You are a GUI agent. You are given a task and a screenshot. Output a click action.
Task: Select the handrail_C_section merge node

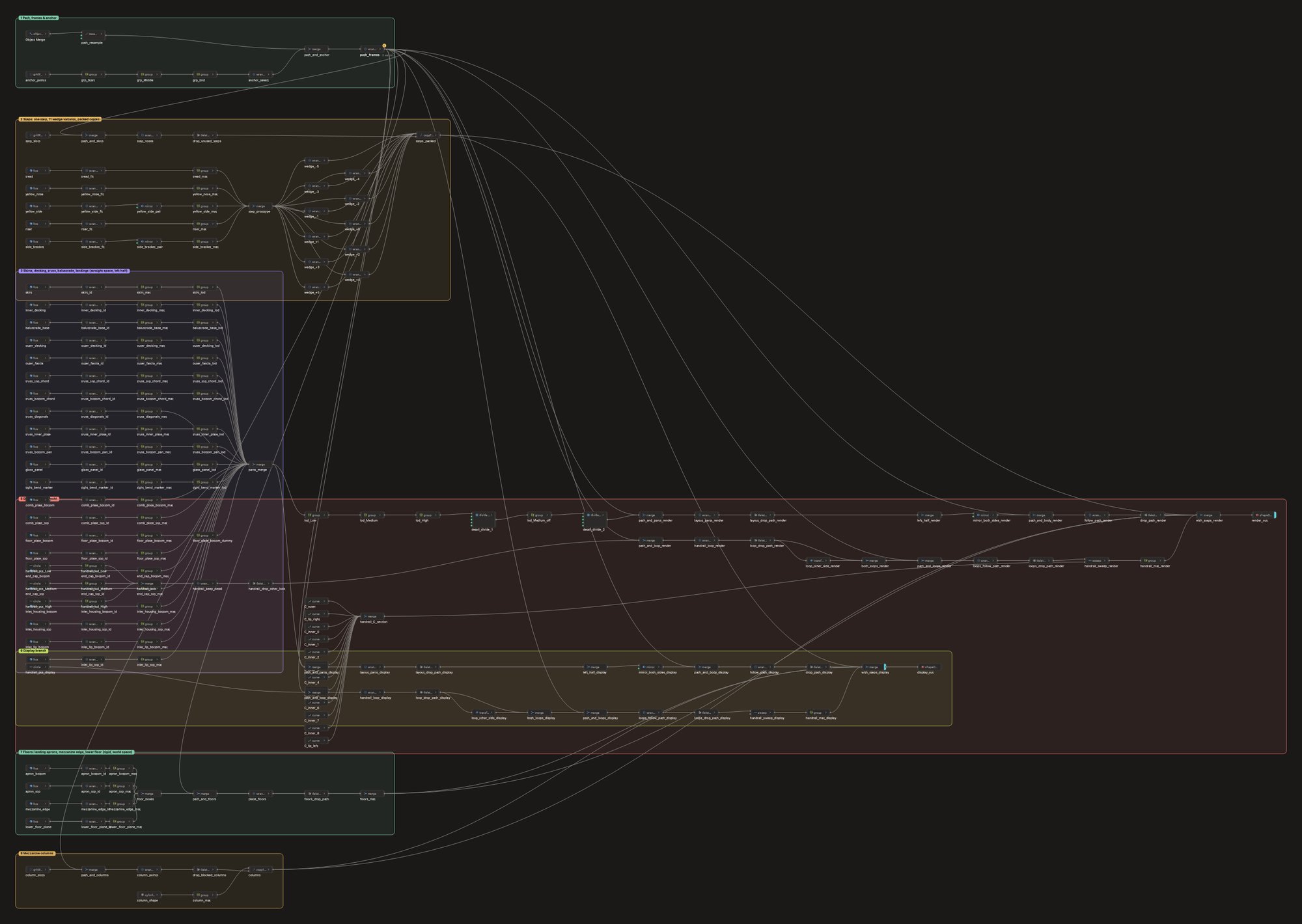[372, 616]
